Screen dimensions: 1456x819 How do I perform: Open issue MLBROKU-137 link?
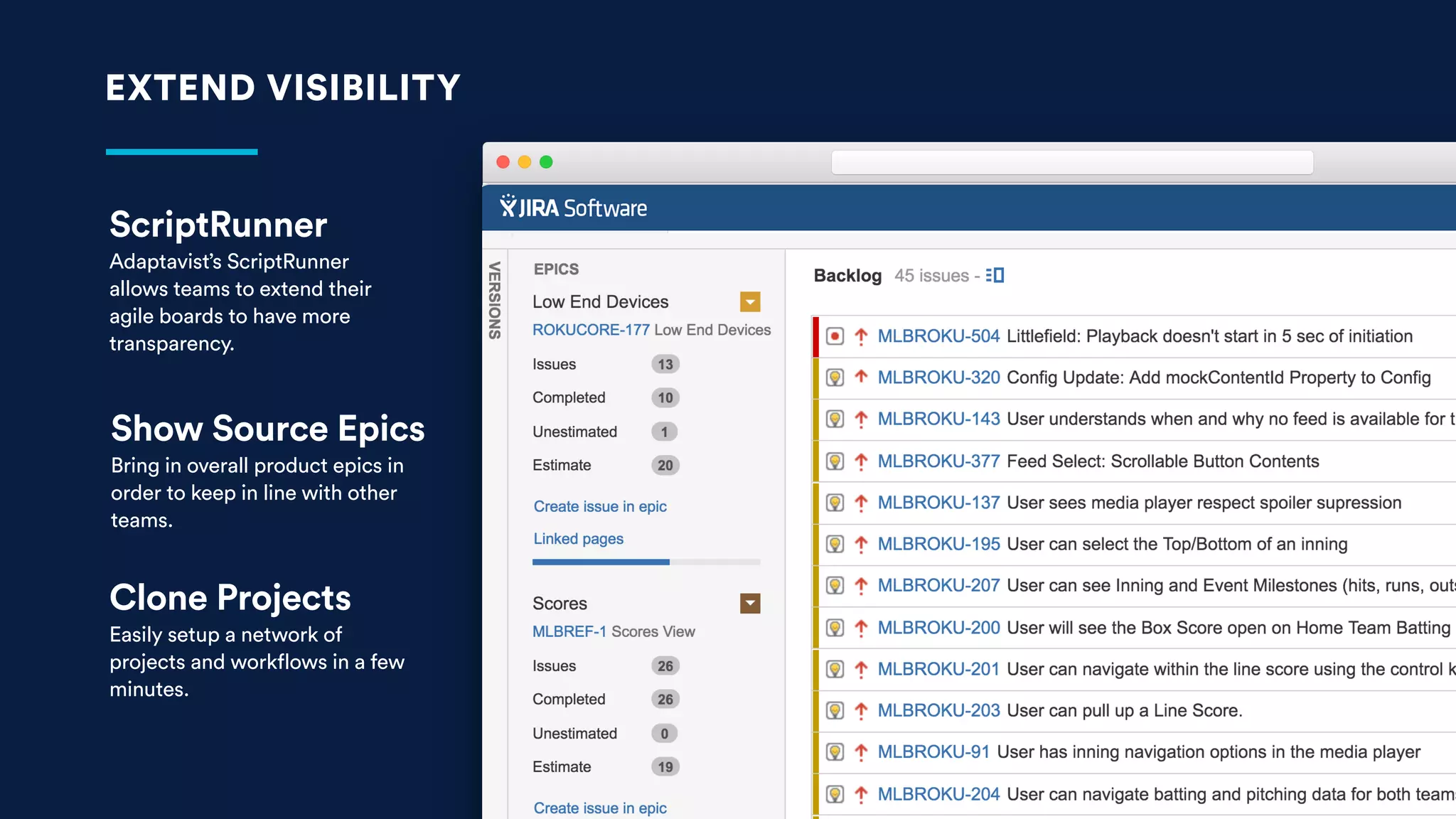pyautogui.click(x=939, y=503)
